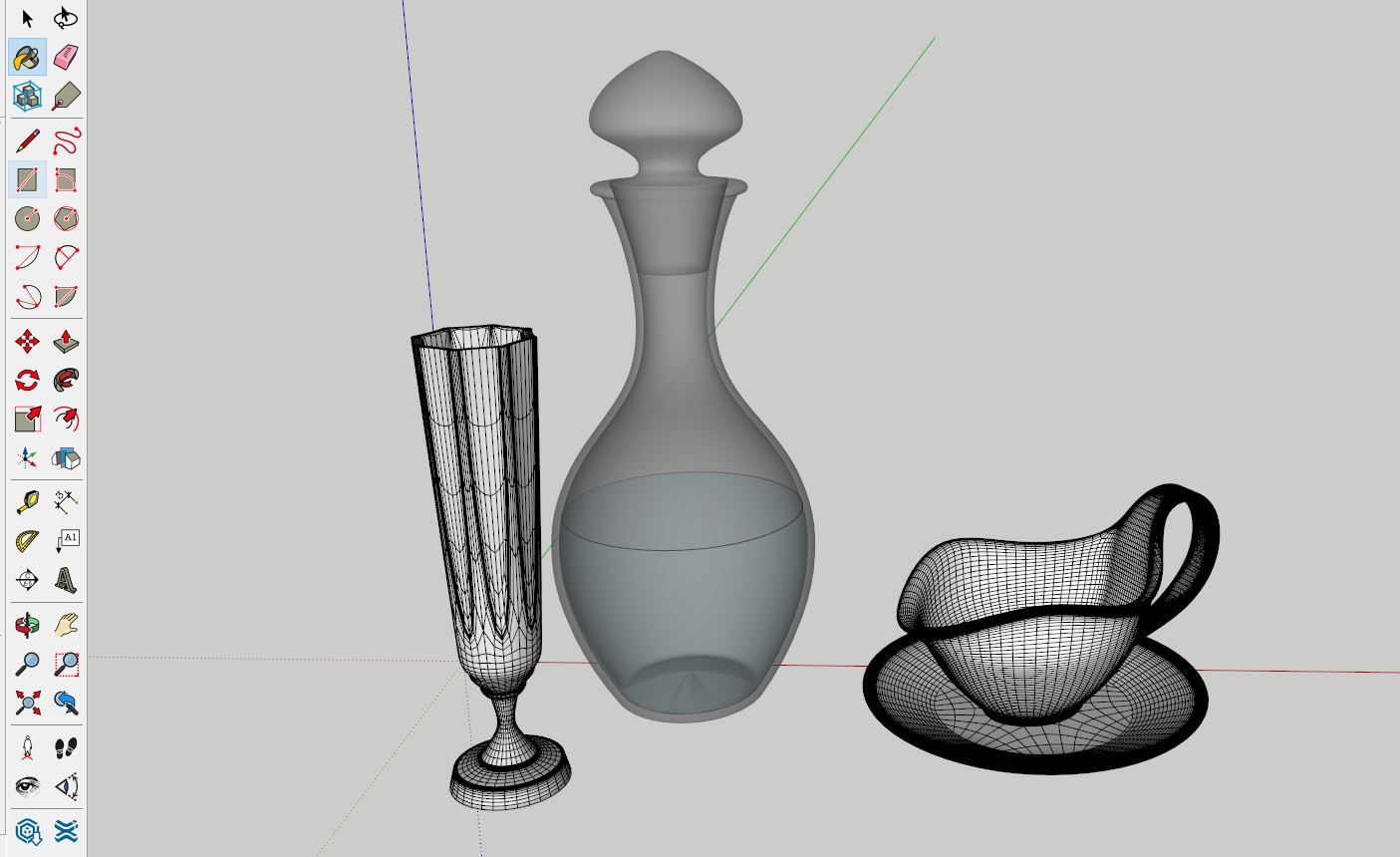The image size is (1400, 857).
Task: Pick the Push/Pull tool
Action: coord(66,343)
